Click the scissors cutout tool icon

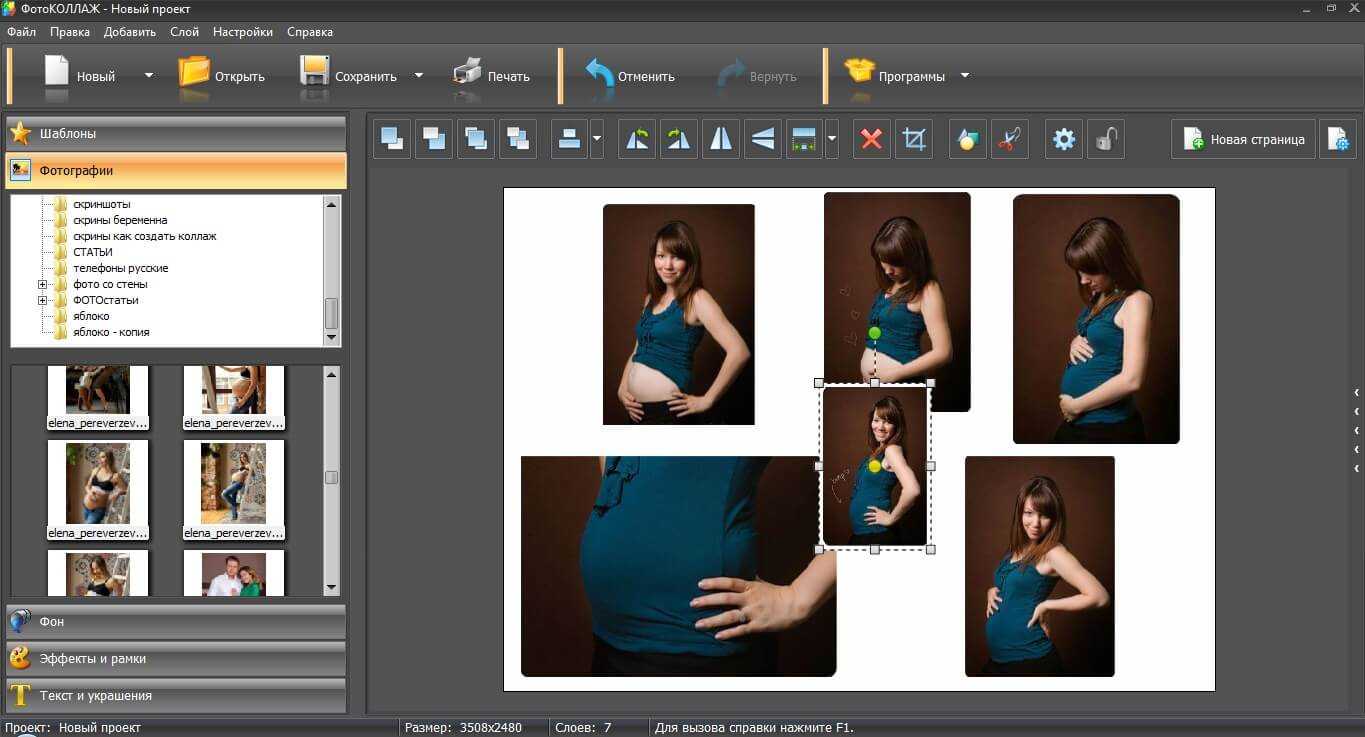tap(1009, 139)
